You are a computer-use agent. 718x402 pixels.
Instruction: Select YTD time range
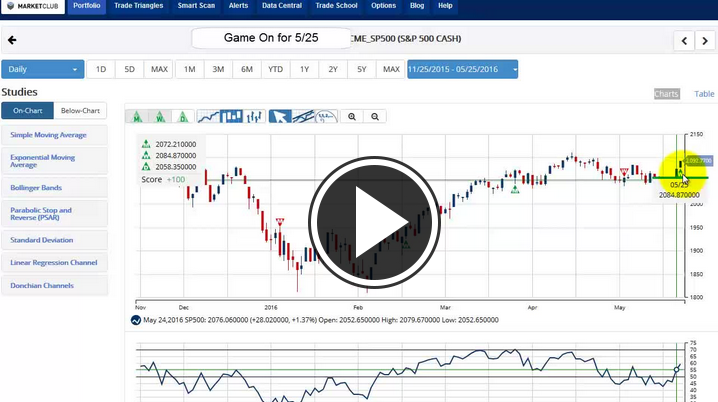(275, 69)
